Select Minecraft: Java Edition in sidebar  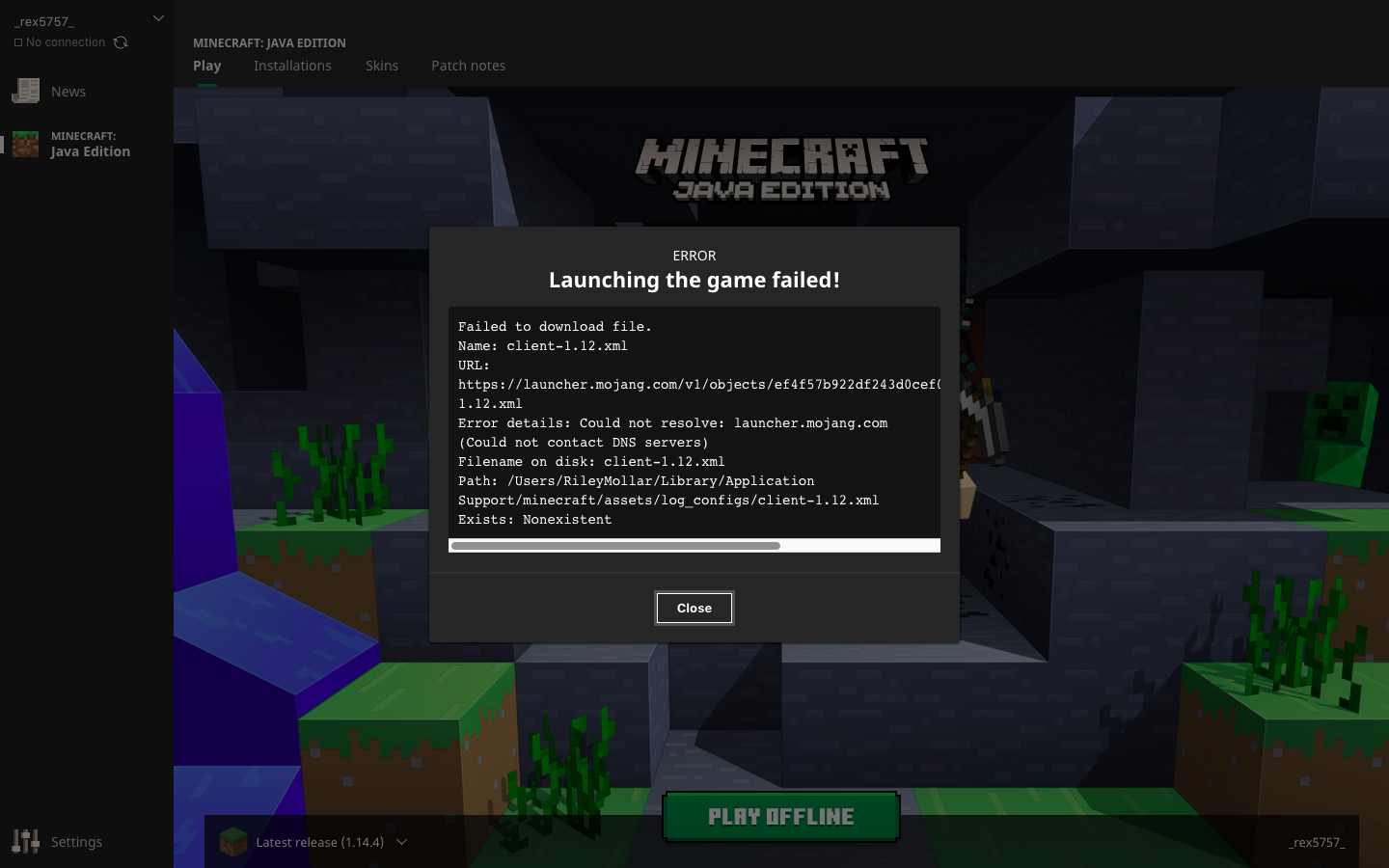click(x=87, y=144)
